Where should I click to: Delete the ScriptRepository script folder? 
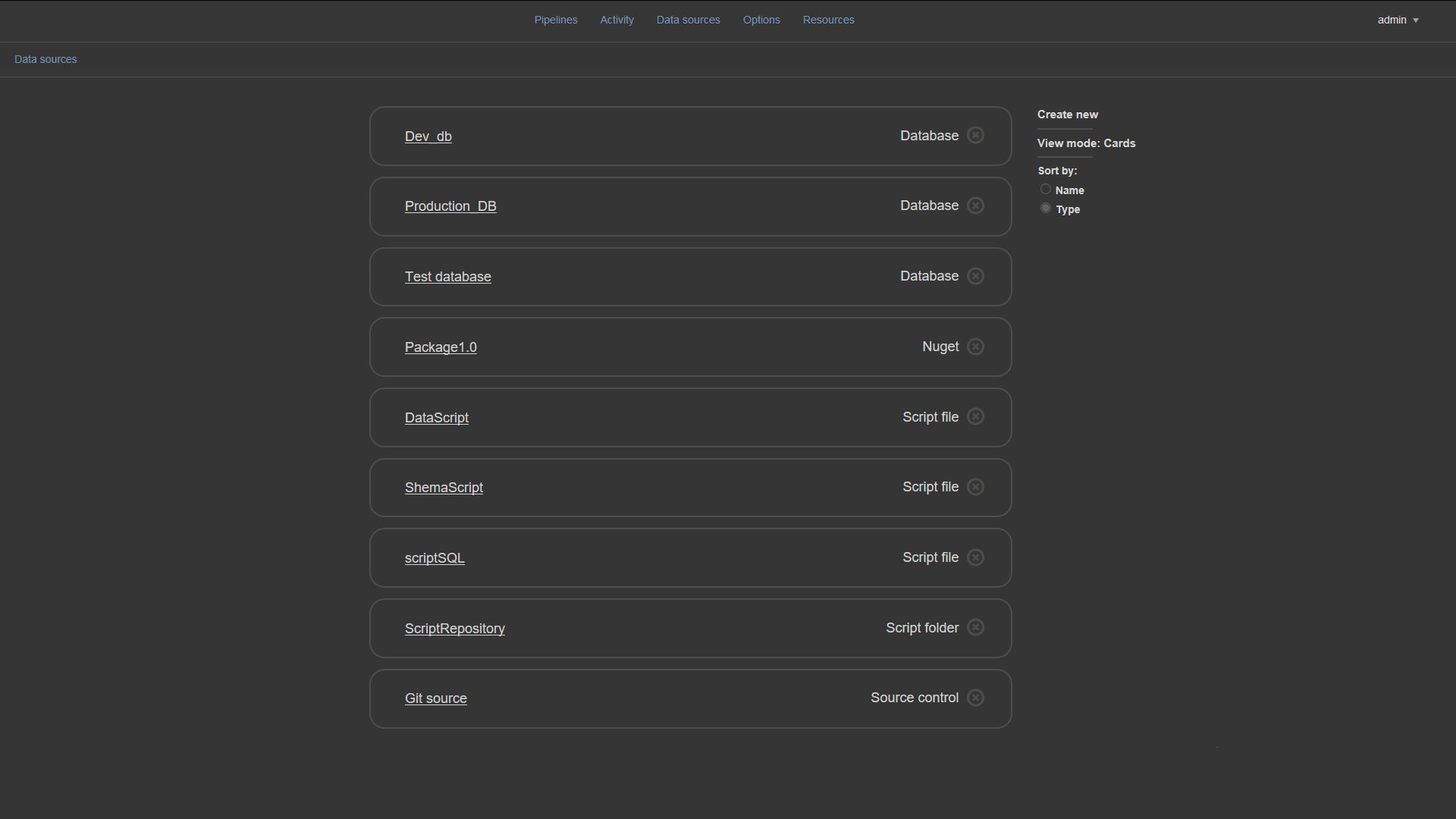pos(976,627)
